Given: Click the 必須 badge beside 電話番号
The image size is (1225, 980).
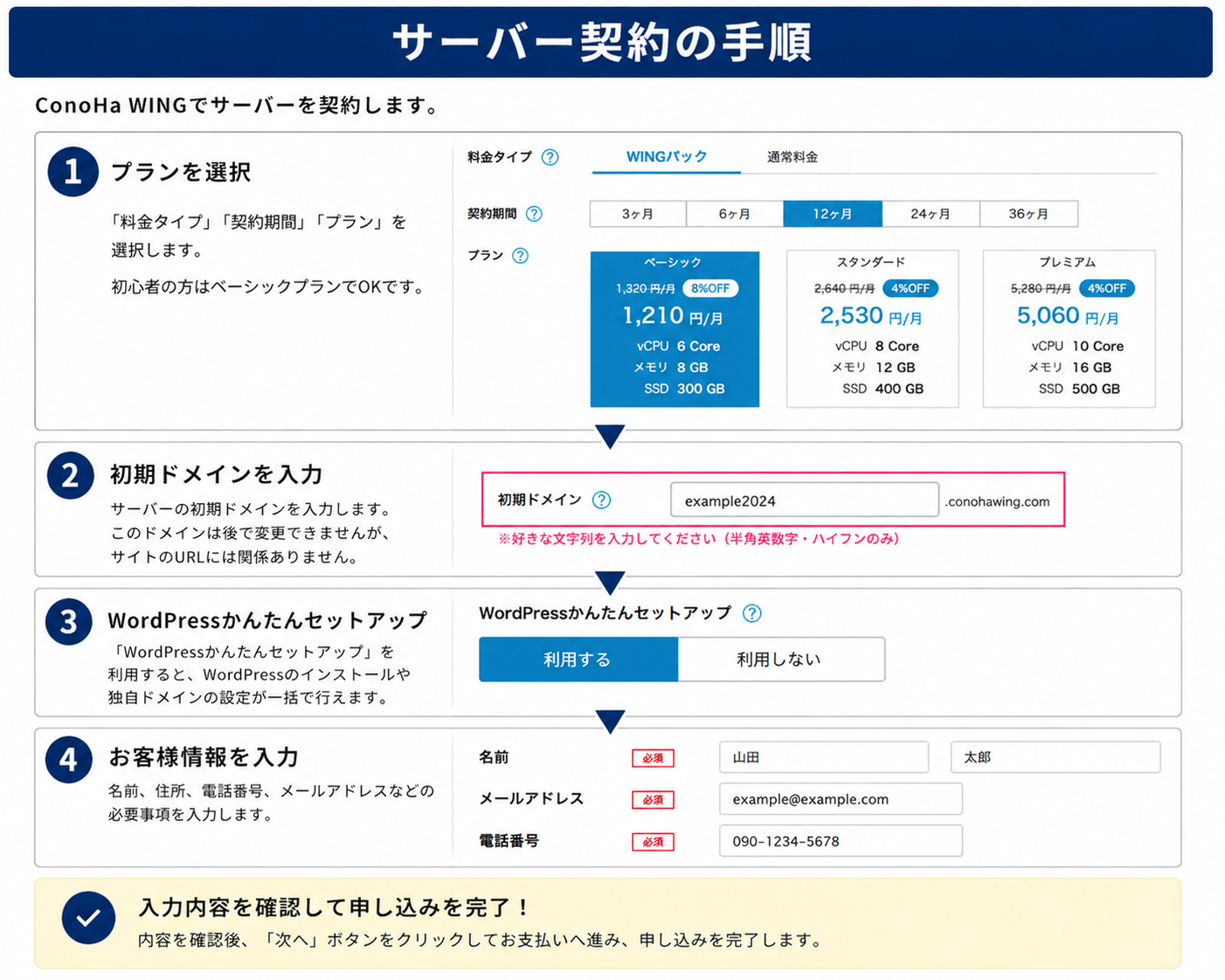Looking at the screenshot, I should [x=653, y=842].
